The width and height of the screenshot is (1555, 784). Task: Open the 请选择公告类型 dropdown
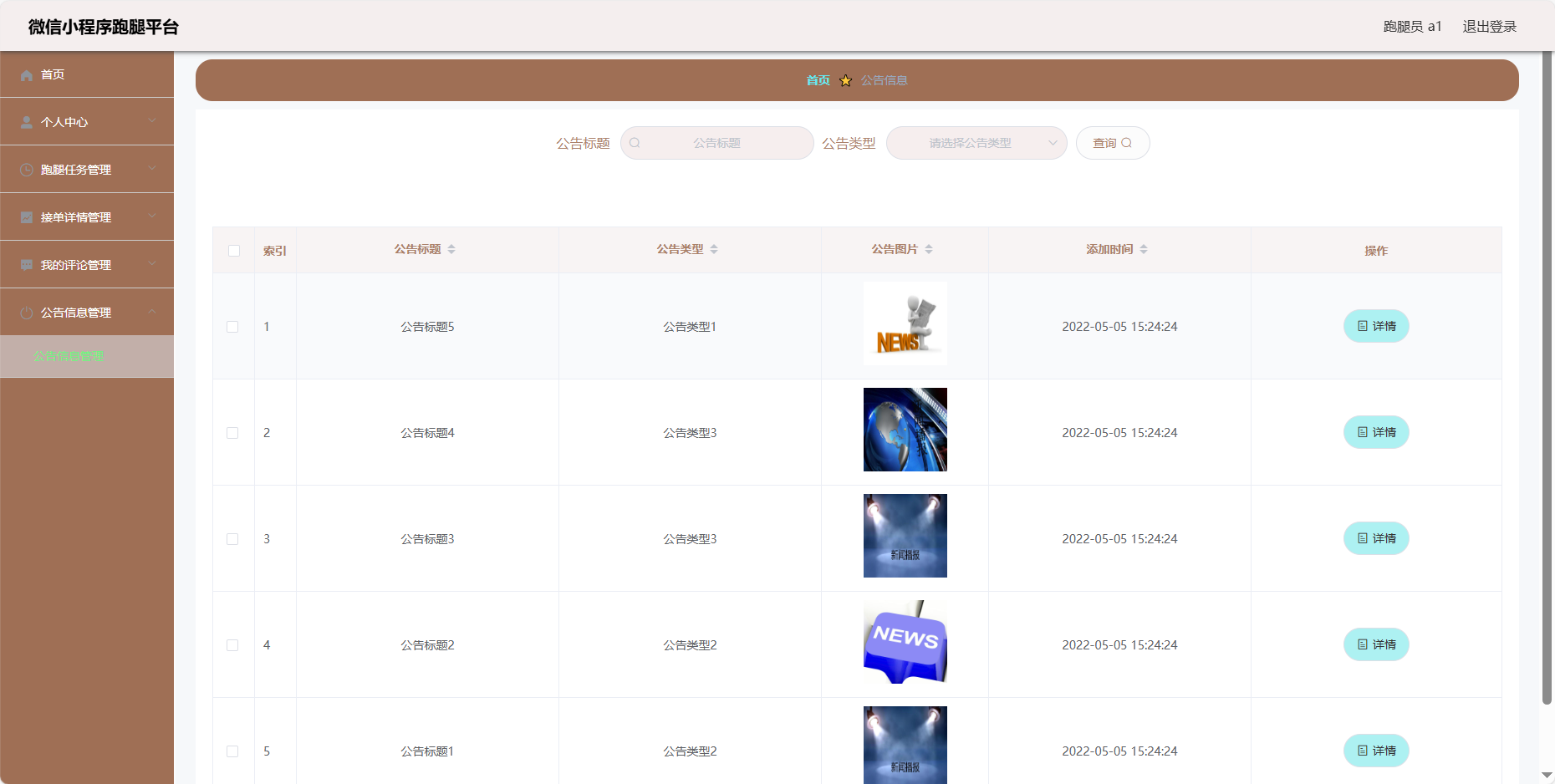point(976,143)
